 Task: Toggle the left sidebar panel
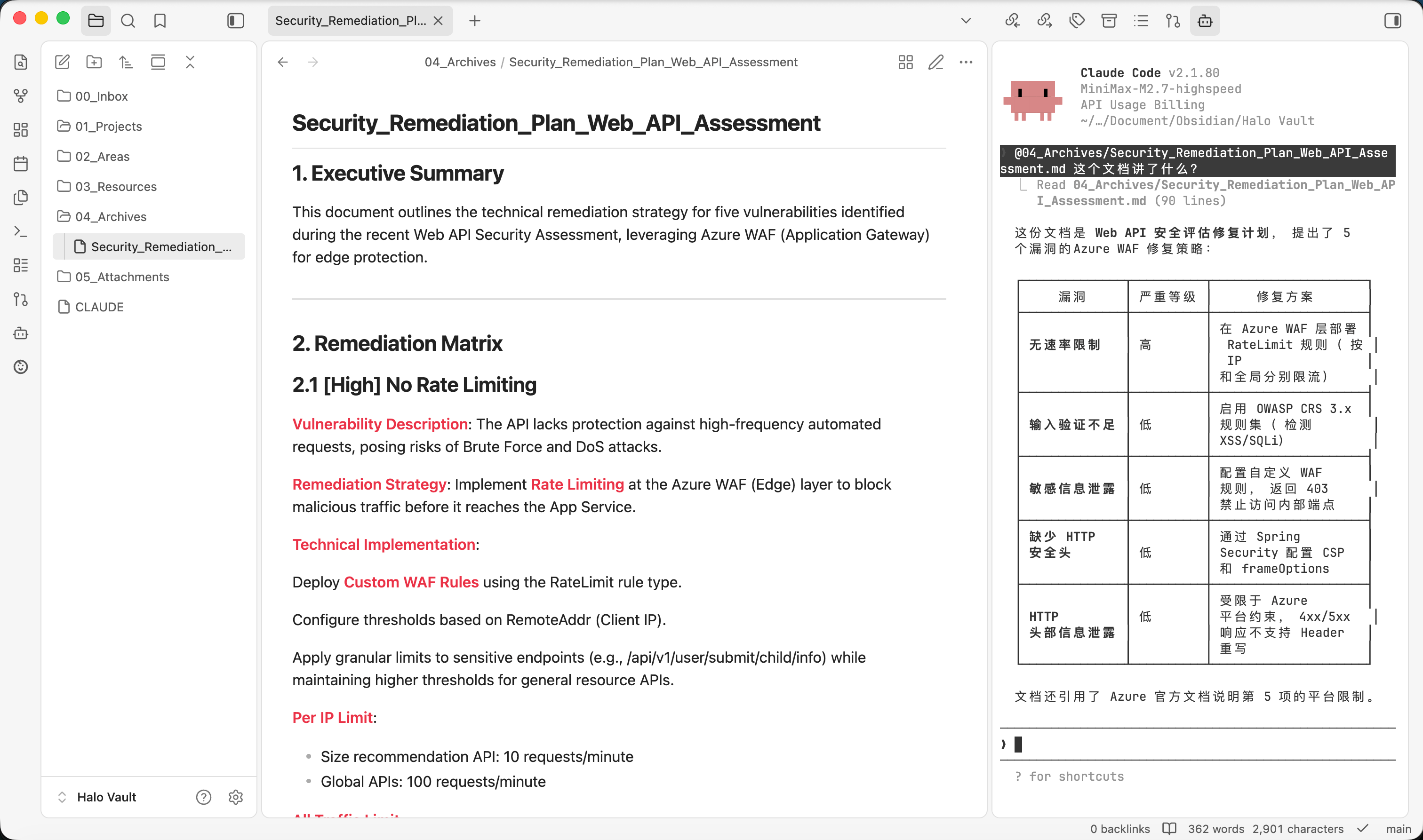[235, 20]
